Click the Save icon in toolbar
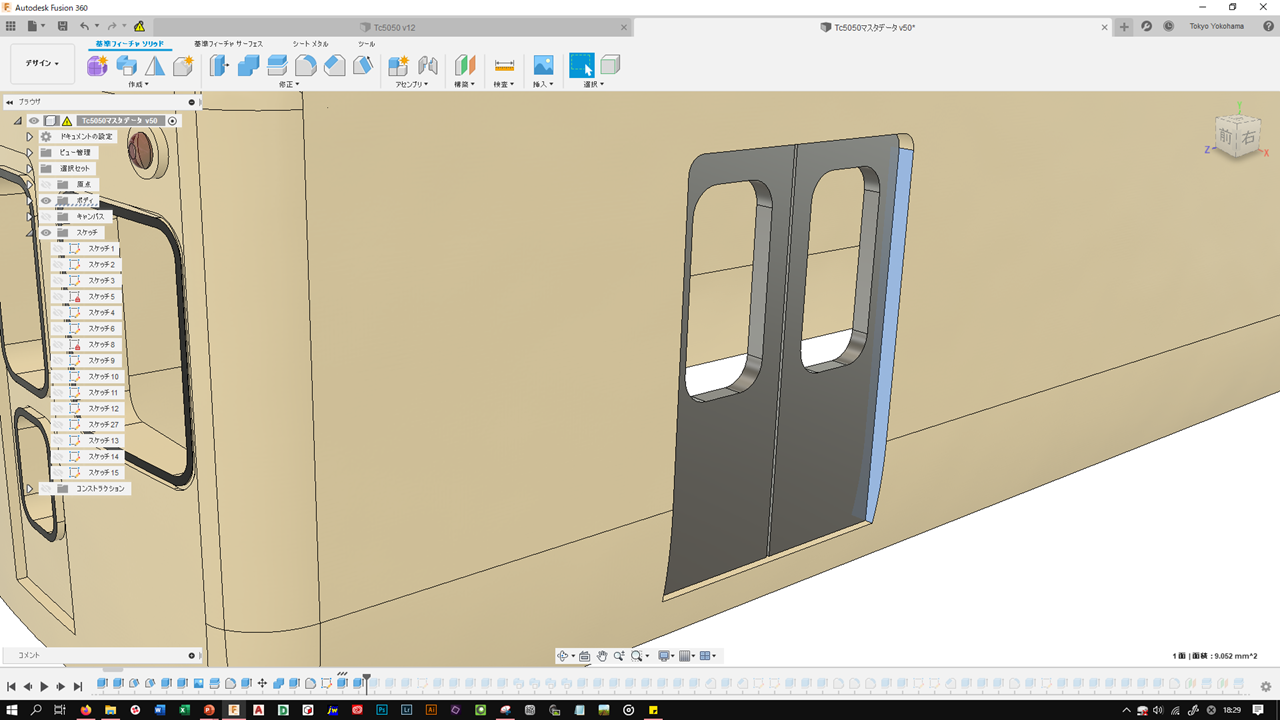This screenshot has width=1280, height=720. pyautogui.click(x=63, y=26)
